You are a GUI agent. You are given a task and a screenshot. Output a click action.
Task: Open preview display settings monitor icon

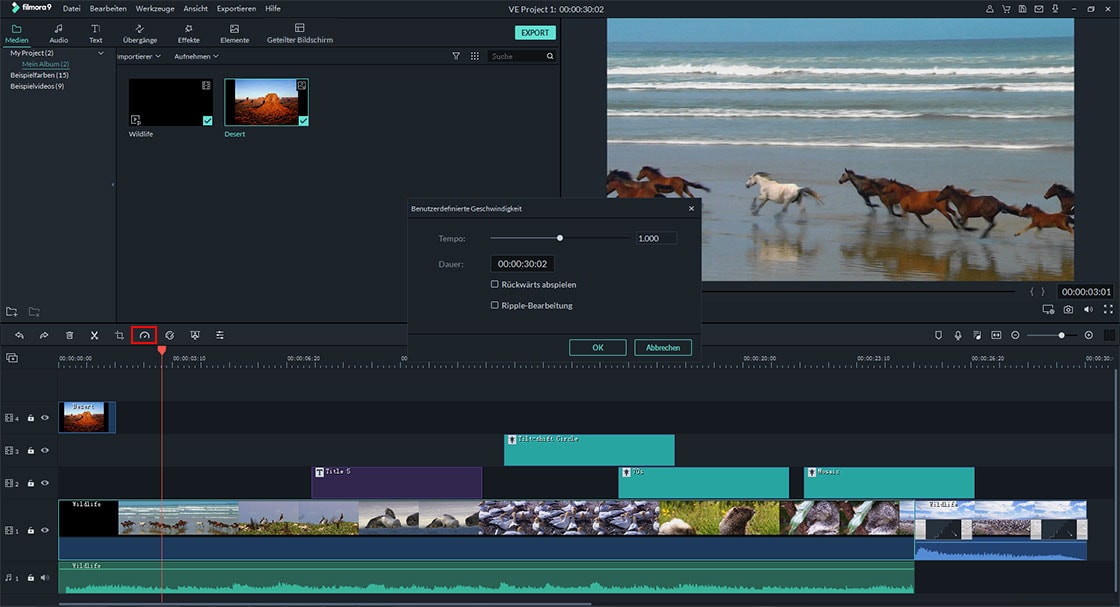coord(1048,309)
